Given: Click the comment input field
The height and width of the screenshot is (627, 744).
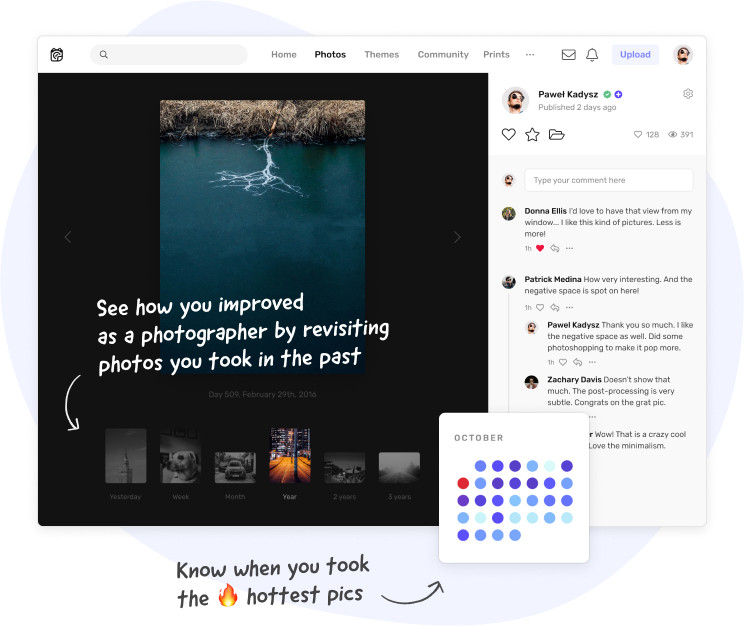Looking at the screenshot, I should (608, 180).
